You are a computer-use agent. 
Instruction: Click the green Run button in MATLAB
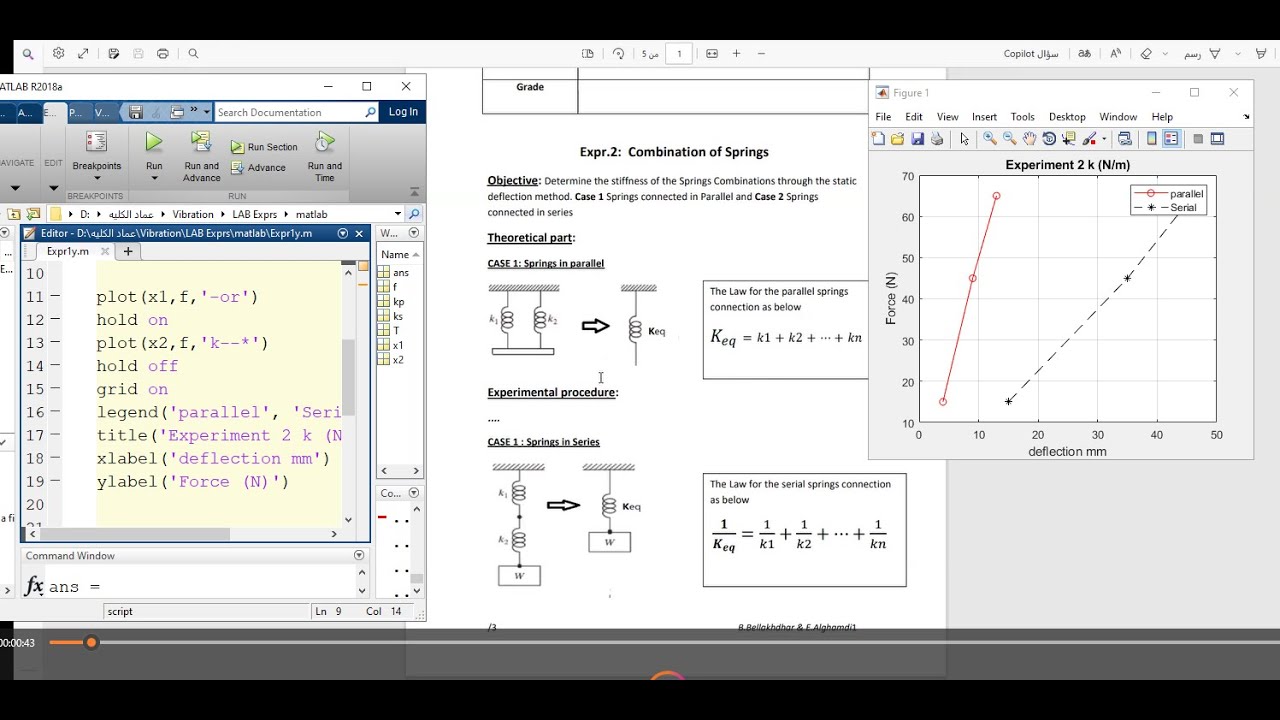[x=154, y=143]
